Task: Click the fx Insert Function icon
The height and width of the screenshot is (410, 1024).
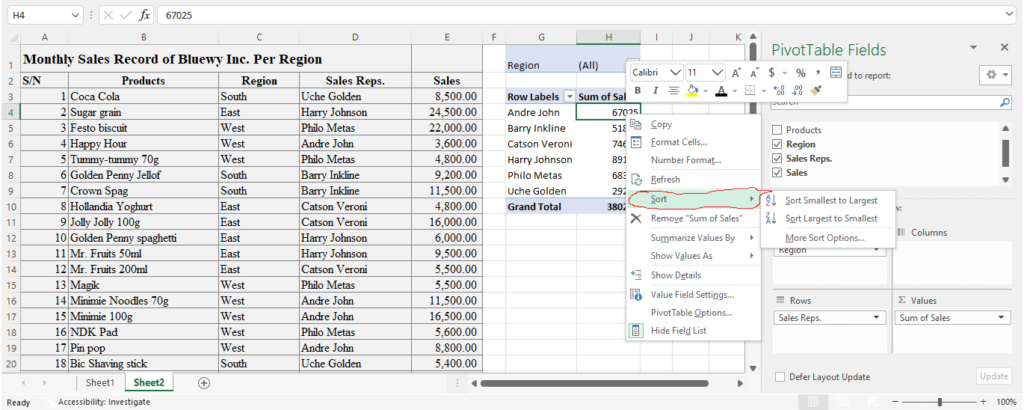Action: (144, 14)
